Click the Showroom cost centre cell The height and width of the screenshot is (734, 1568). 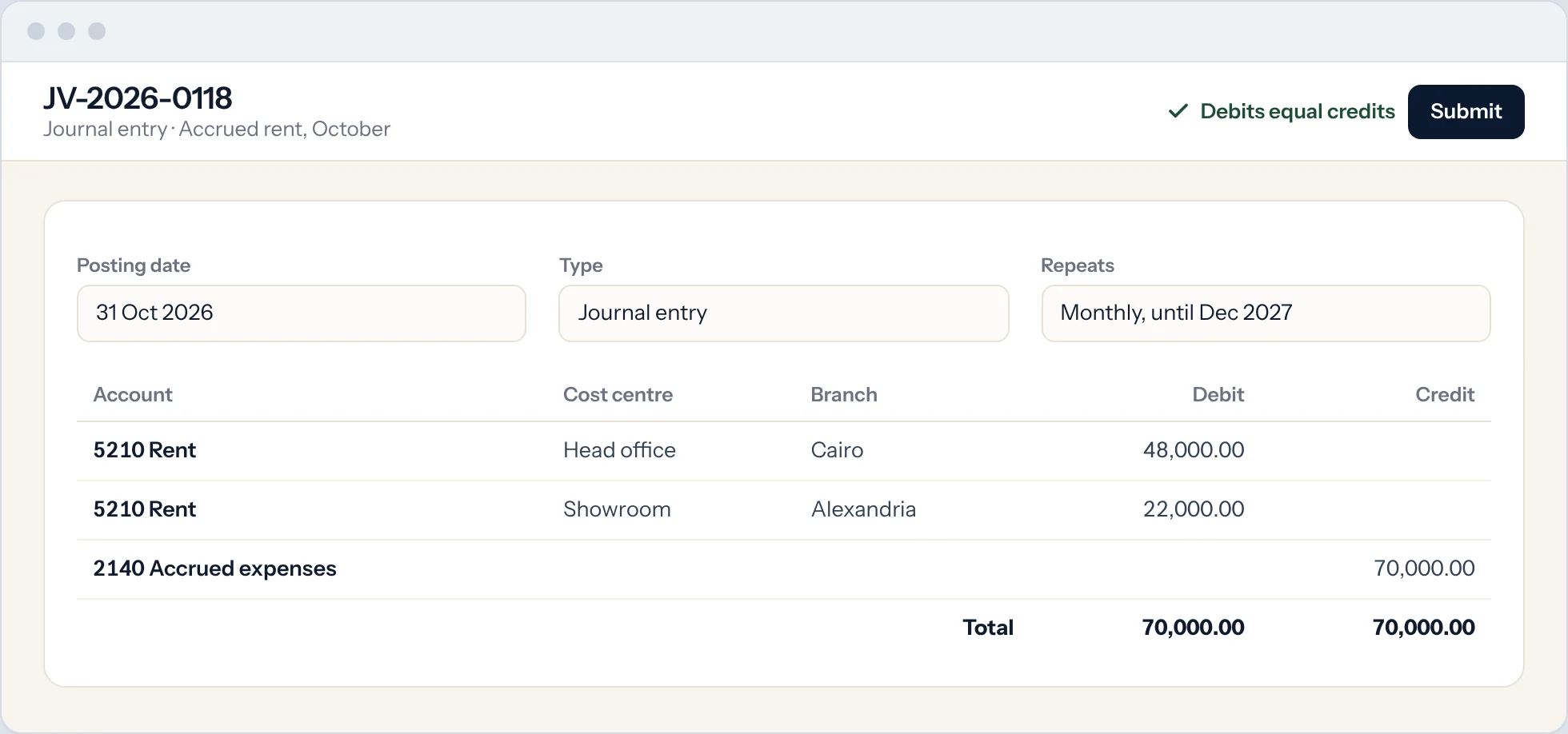[x=617, y=509]
